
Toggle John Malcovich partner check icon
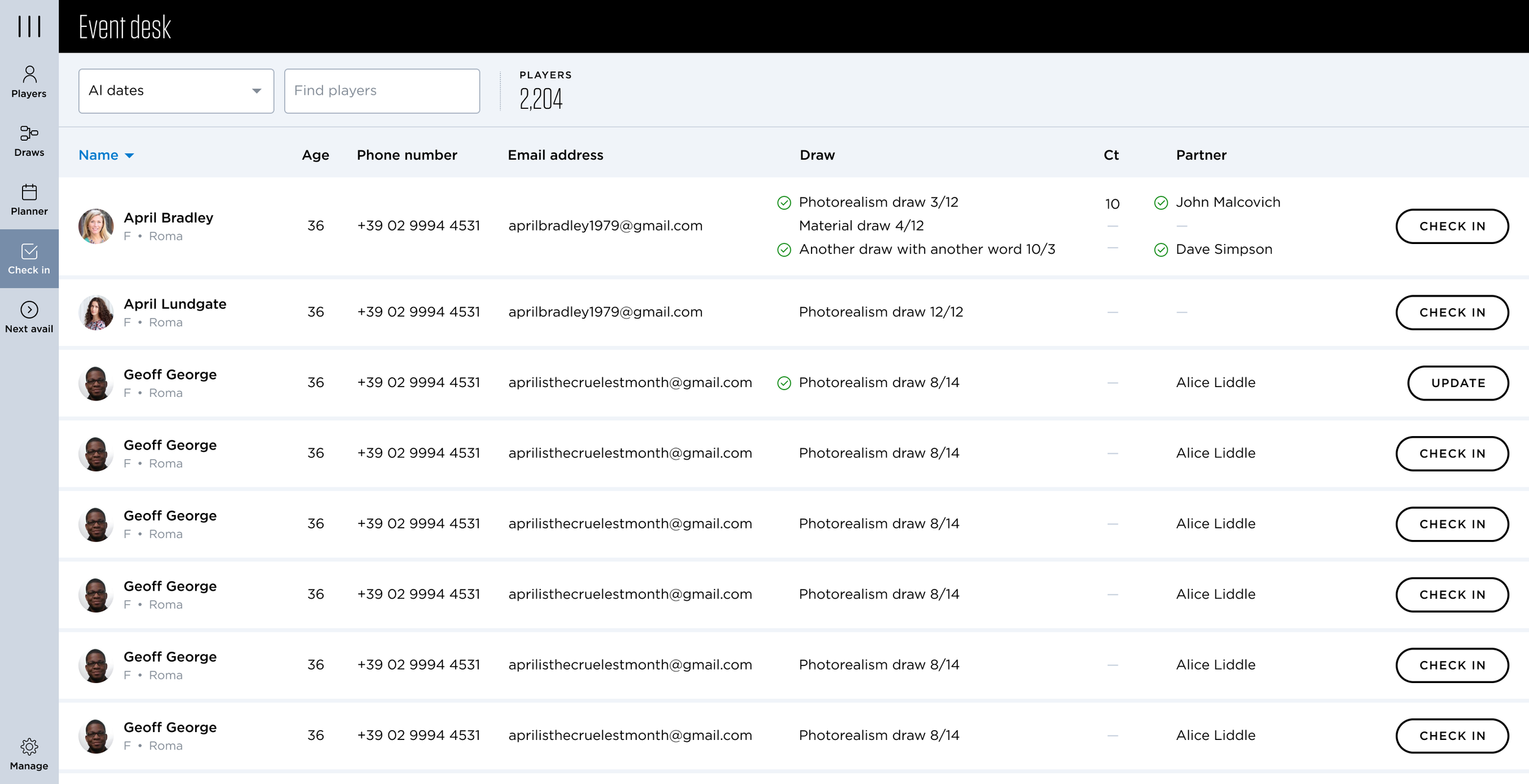[x=1160, y=203]
